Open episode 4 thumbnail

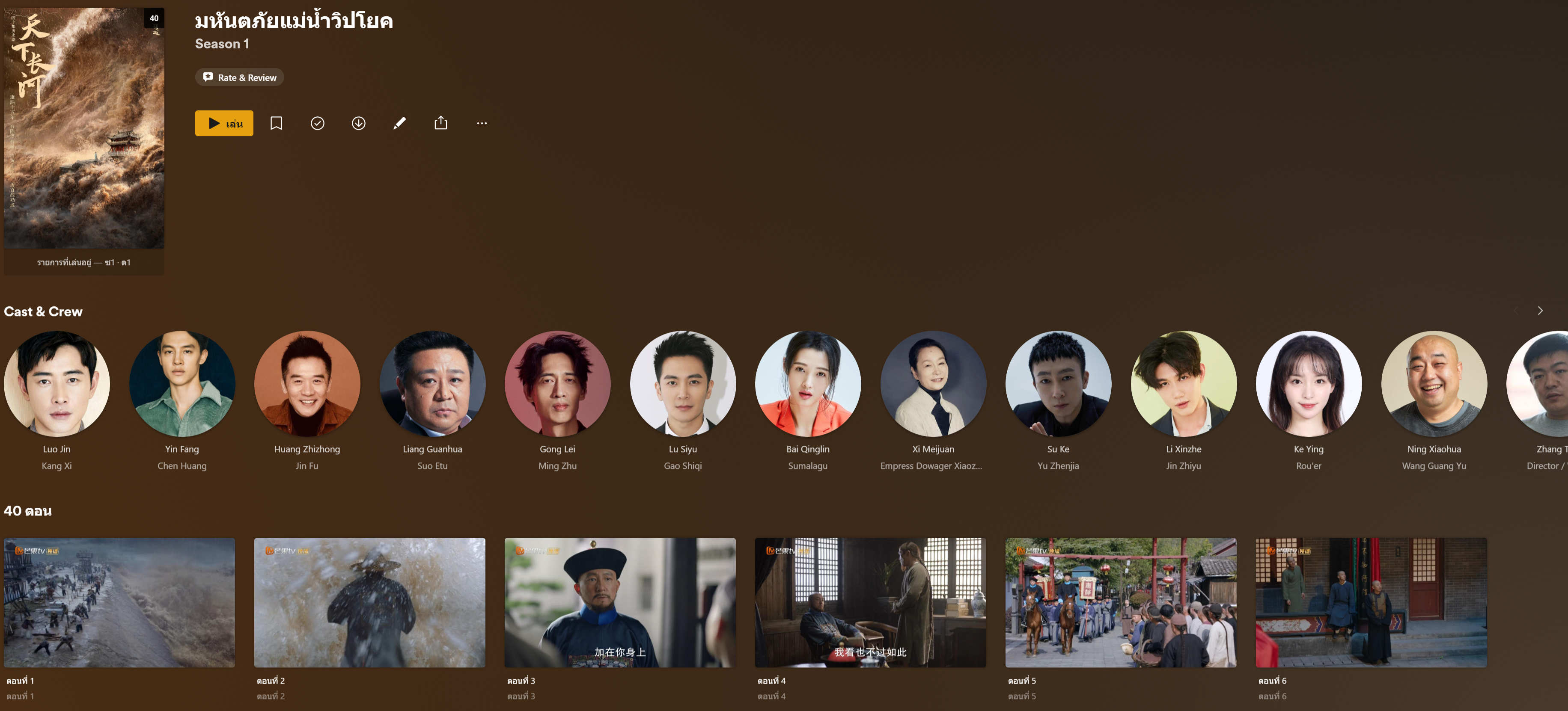(x=870, y=602)
